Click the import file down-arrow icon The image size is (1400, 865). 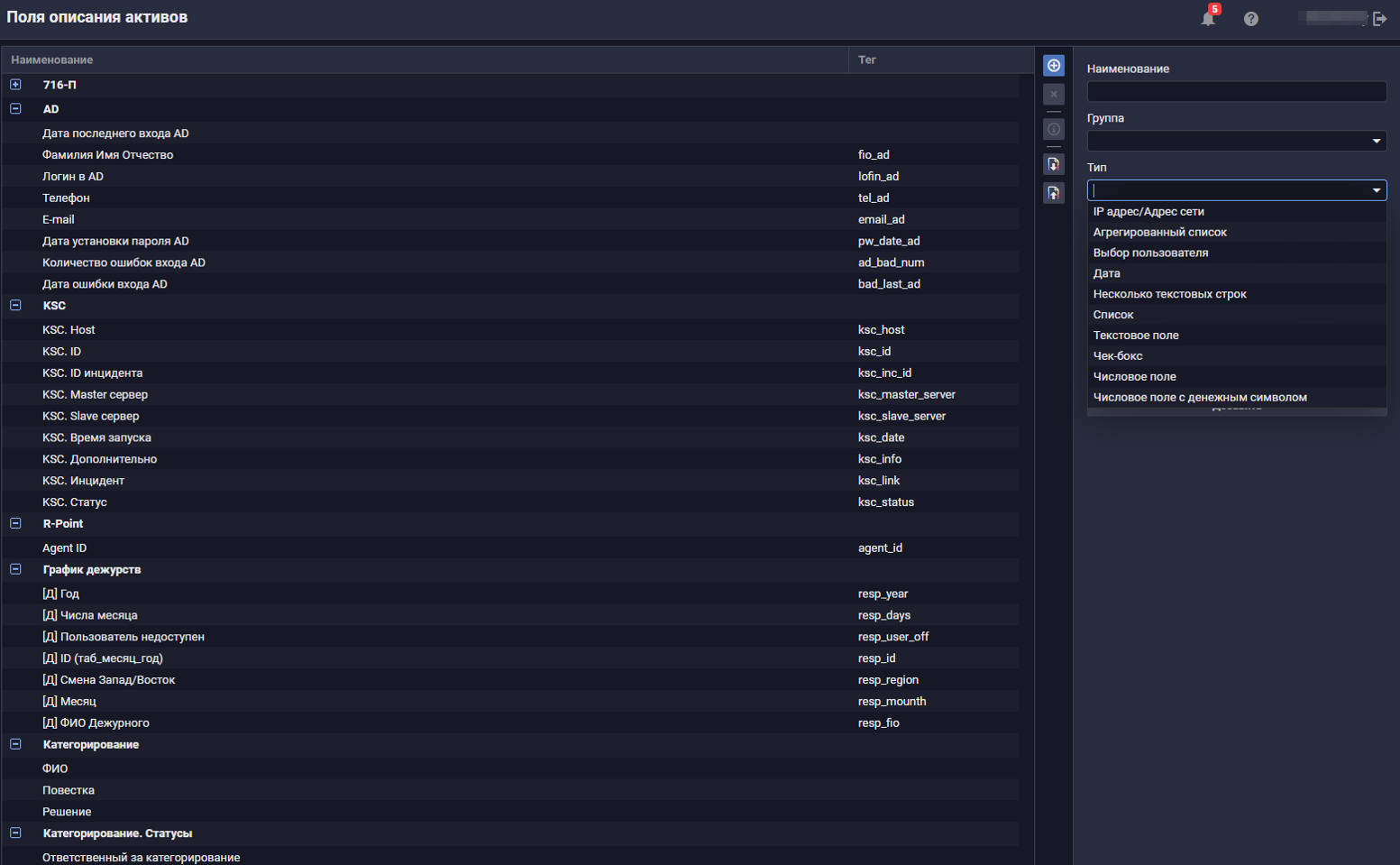point(1053,164)
